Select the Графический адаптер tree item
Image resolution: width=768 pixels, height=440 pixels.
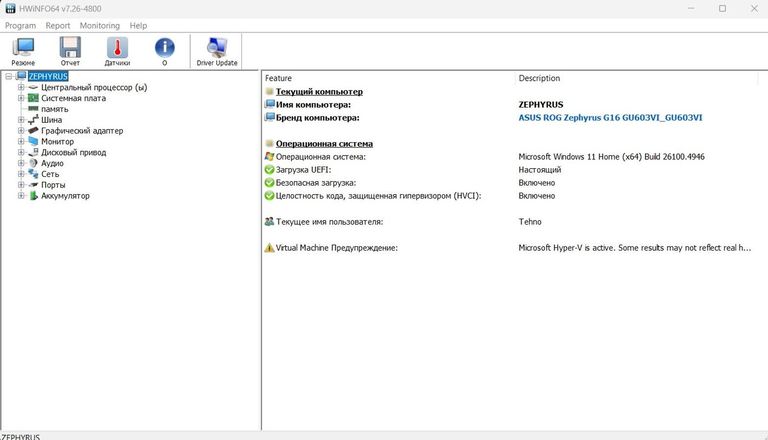pos(82,131)
